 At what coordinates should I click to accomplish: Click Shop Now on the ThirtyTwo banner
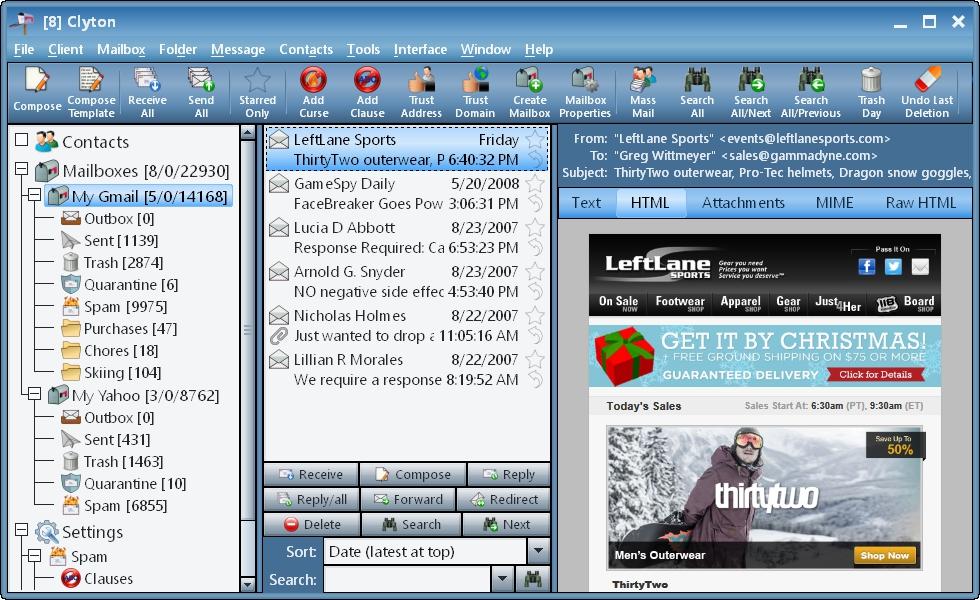(884, 555)
